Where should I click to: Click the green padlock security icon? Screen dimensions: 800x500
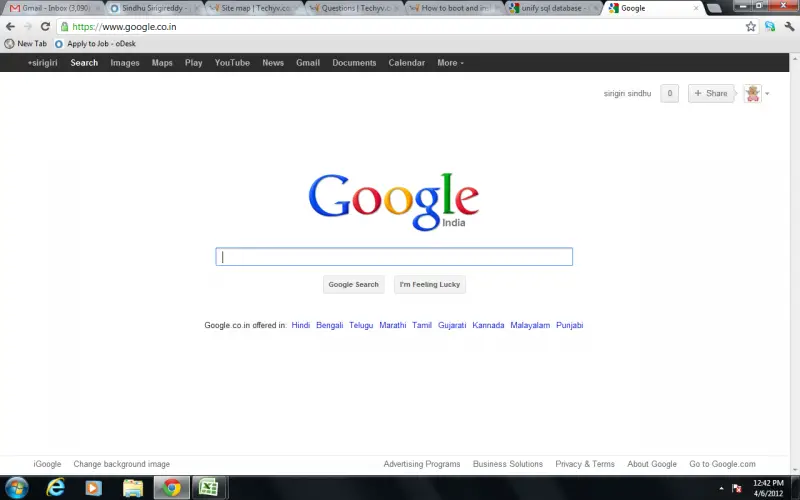click(x=65, y=27)
